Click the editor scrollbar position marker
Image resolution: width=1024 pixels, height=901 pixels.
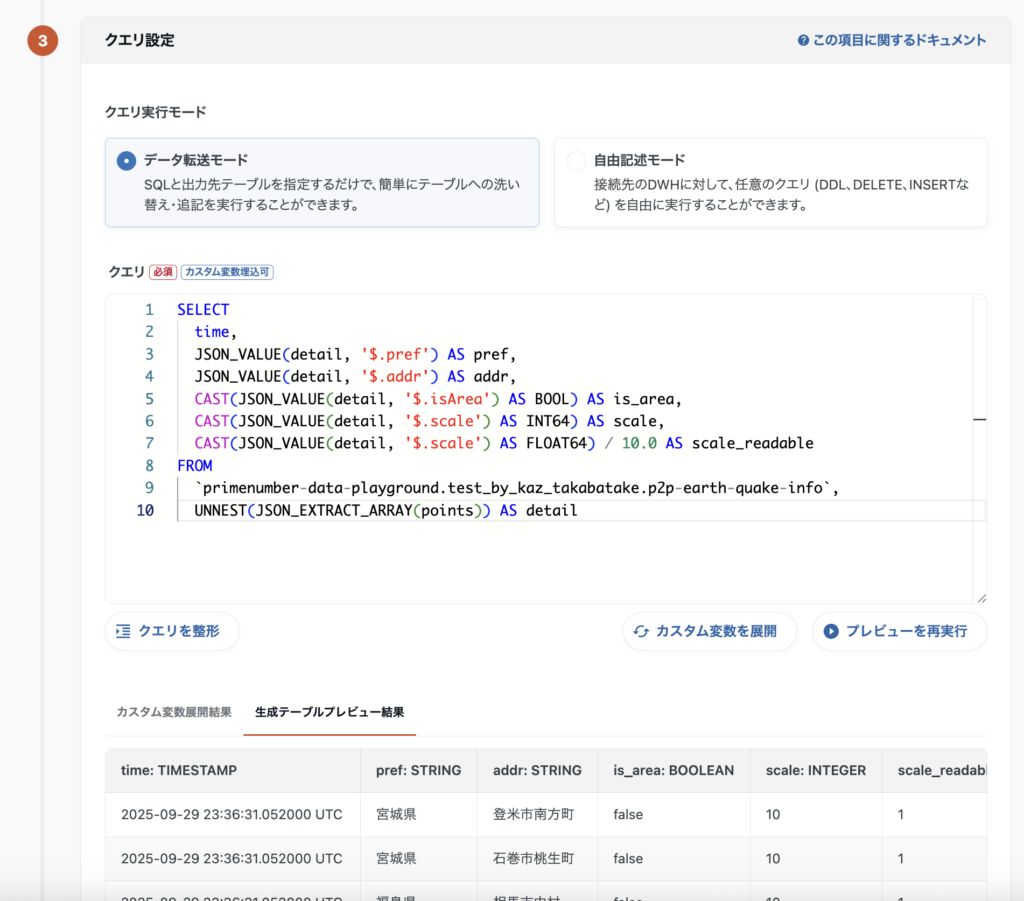click(980, 421)
